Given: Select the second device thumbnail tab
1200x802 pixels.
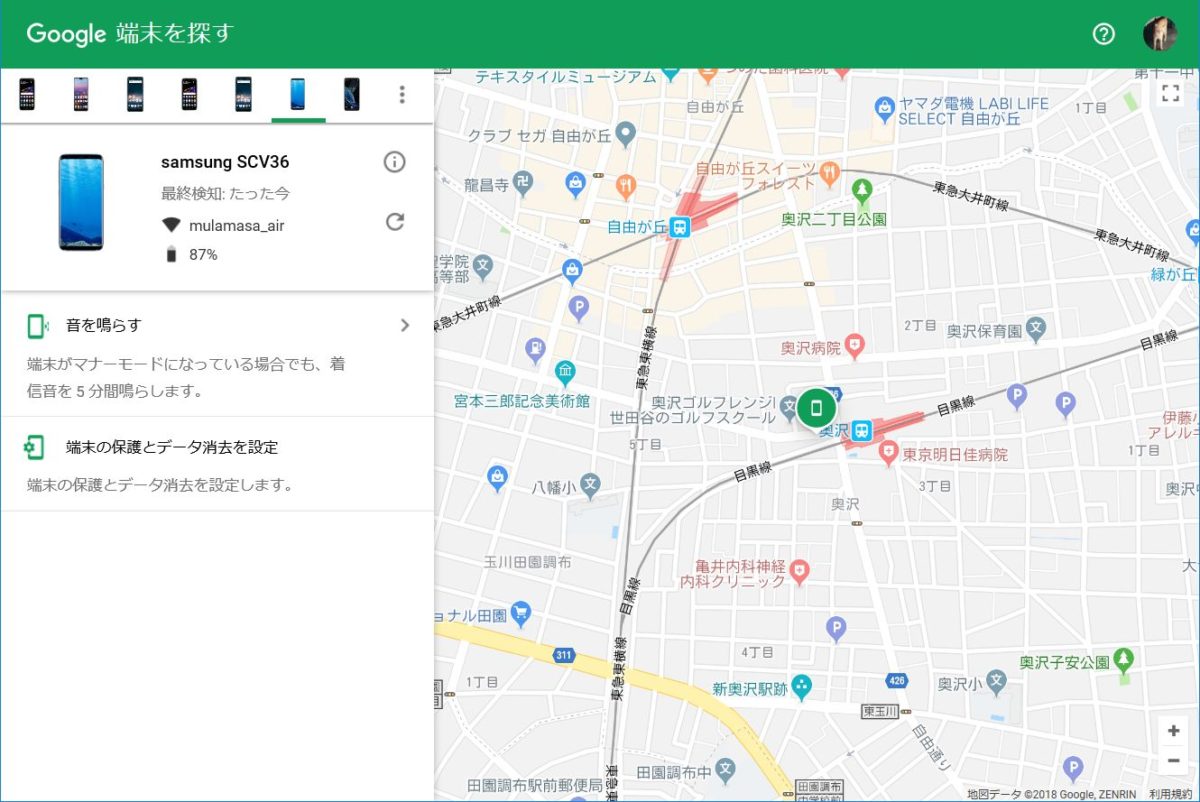Looking at the screenshot, I should click(x=81, y=94).
